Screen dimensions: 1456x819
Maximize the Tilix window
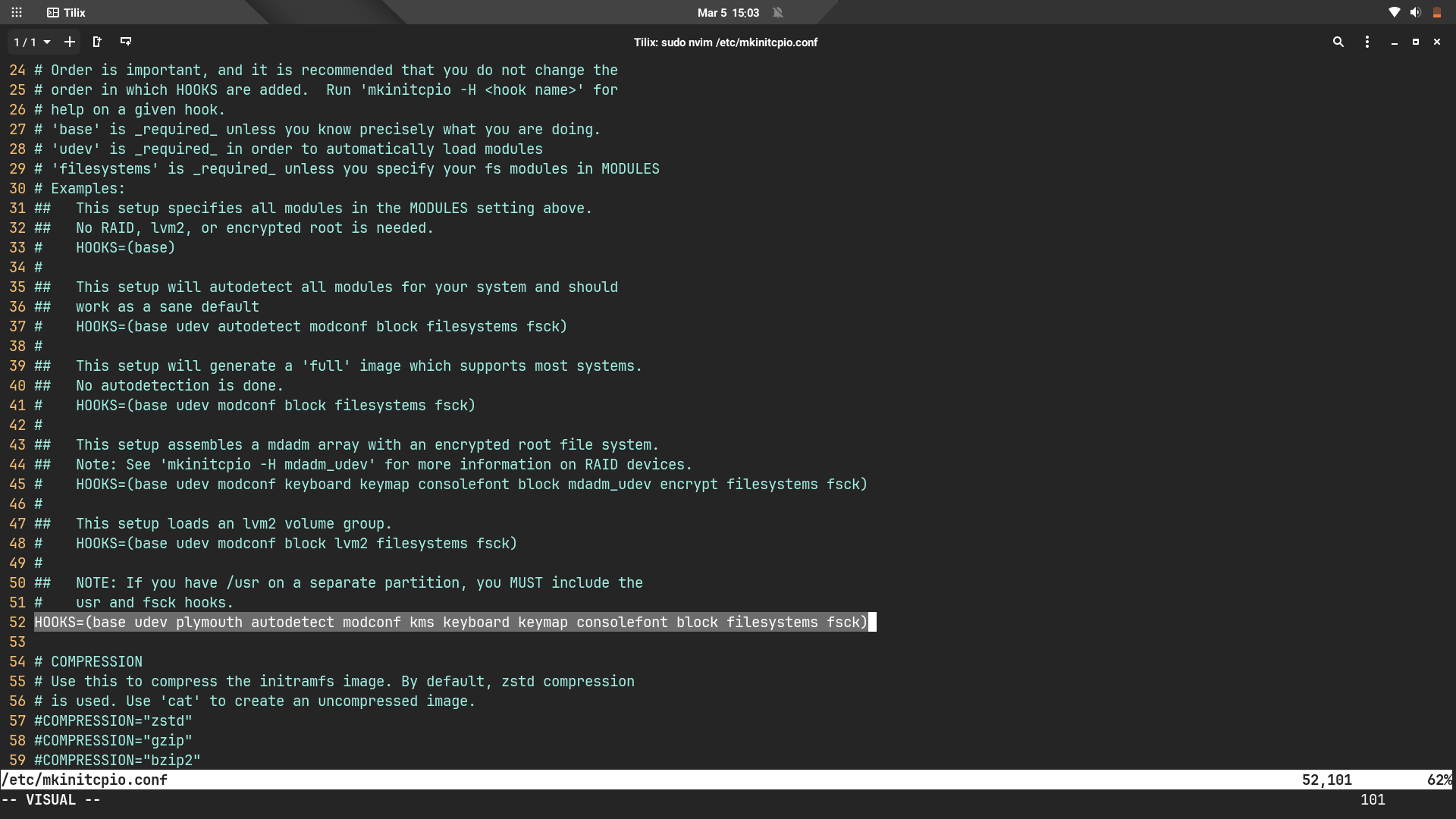coord(1415,42)
